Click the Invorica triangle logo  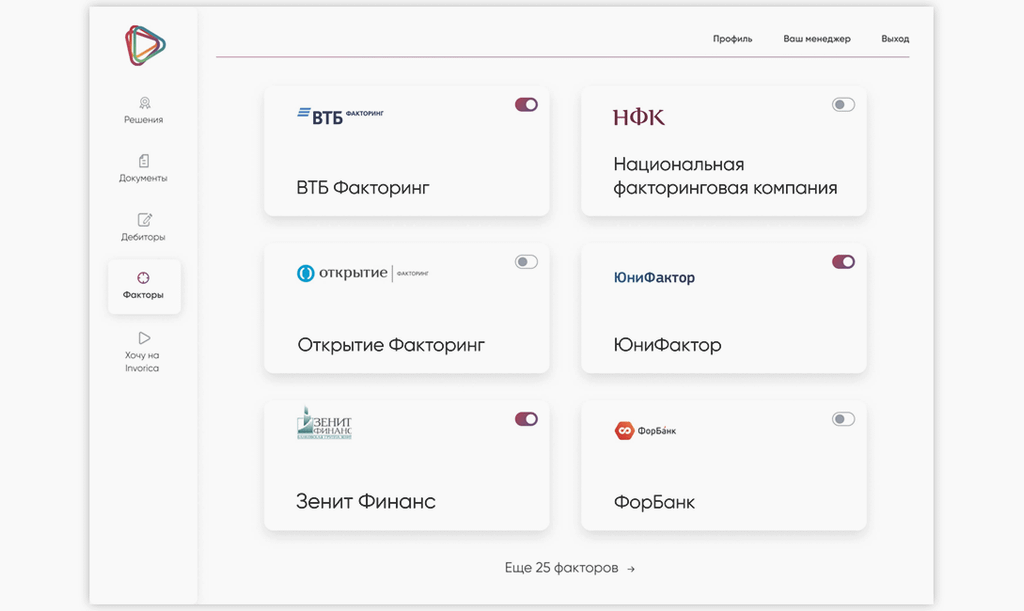pyautogui.click(x=145, y=46)
